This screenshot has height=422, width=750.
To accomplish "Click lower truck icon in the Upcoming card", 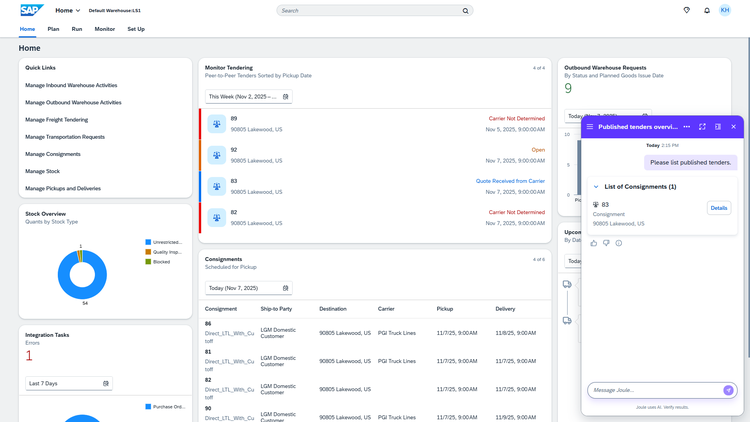I will [x=567, y=321].
